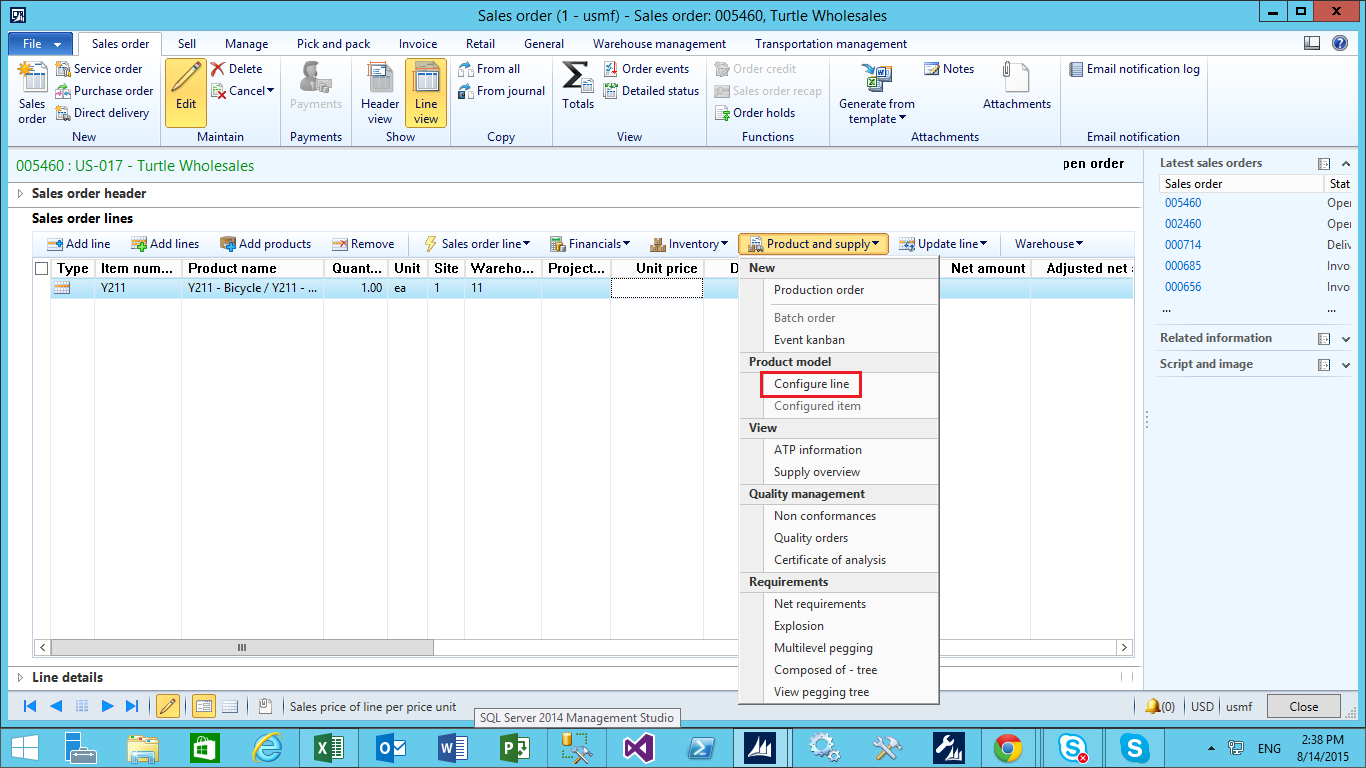Open Excel from the taskbar
Viewport: 1366px width, 768px height.
point(330,748)
